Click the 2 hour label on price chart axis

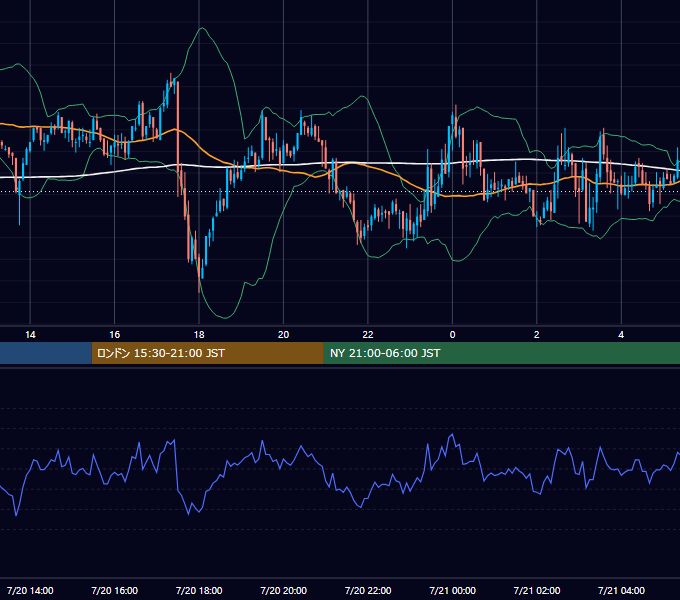[x=536, y=335]
